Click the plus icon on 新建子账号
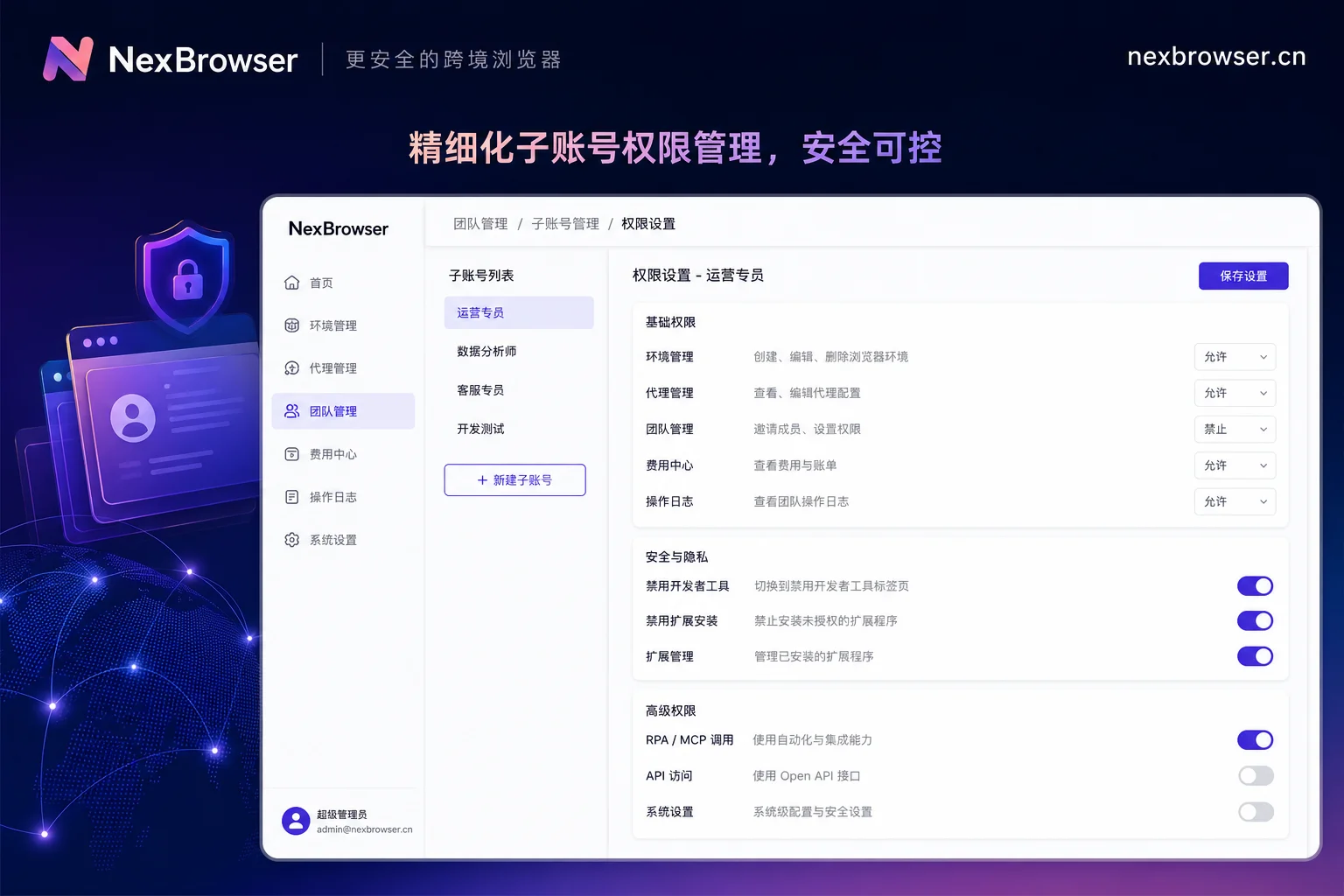 [482, 480]
